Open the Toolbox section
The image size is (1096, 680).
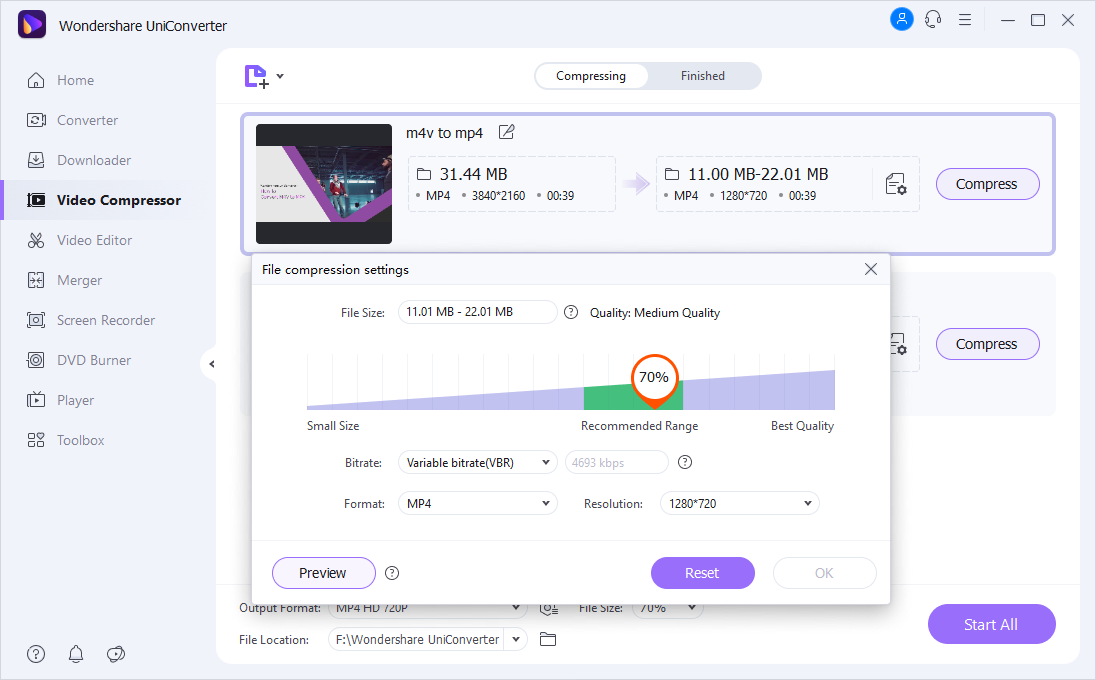(x=65, y=440)
